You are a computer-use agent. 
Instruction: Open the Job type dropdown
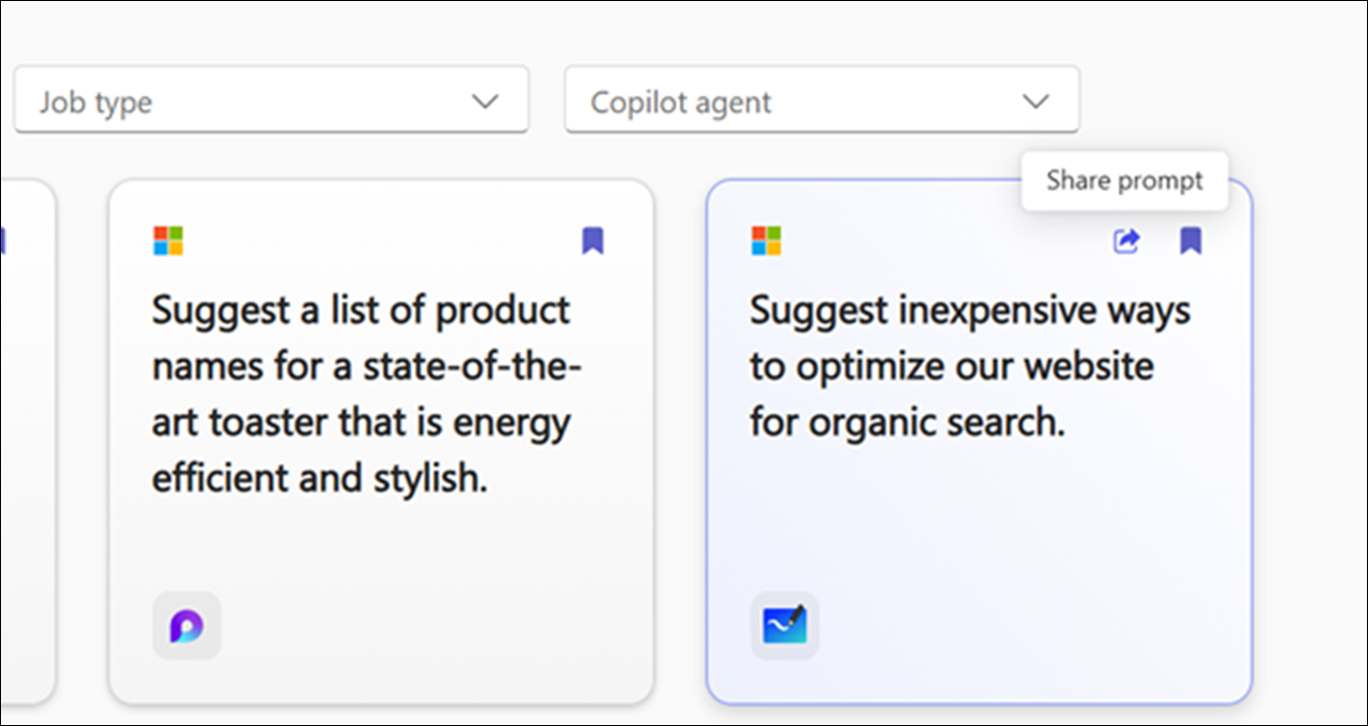(x=270, y=99)
